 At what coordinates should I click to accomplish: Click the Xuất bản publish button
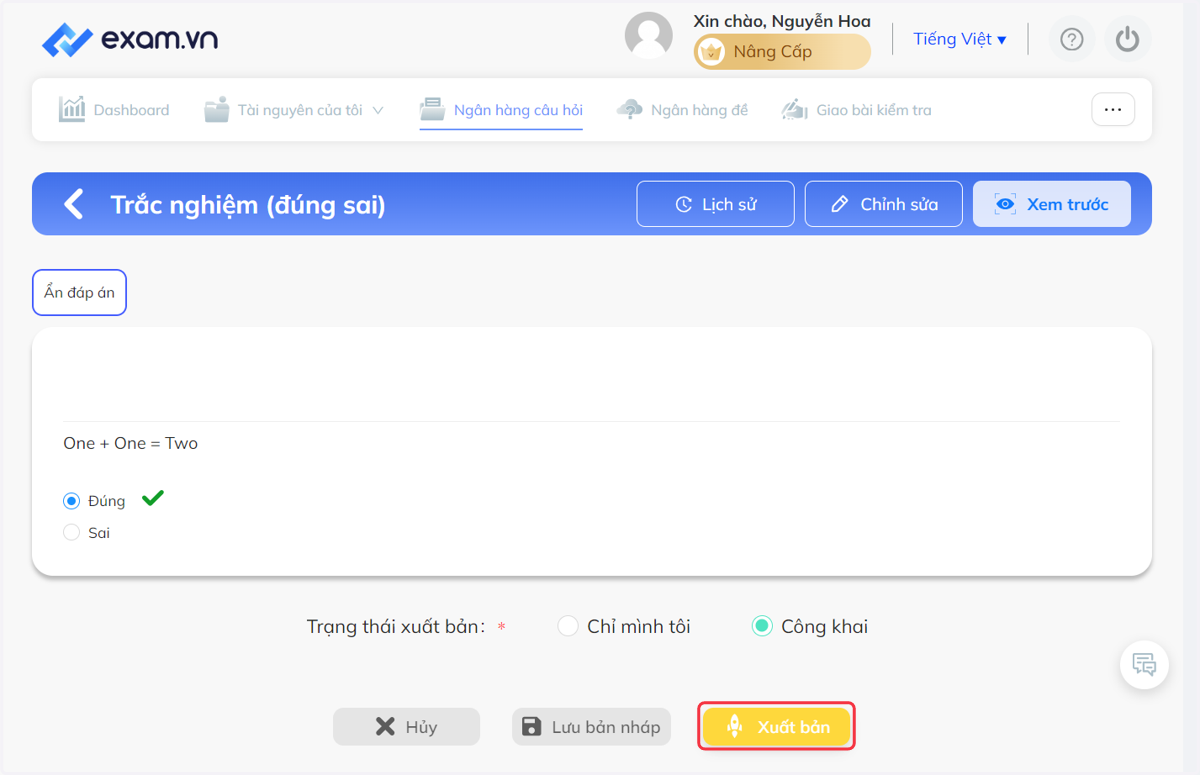777,727
